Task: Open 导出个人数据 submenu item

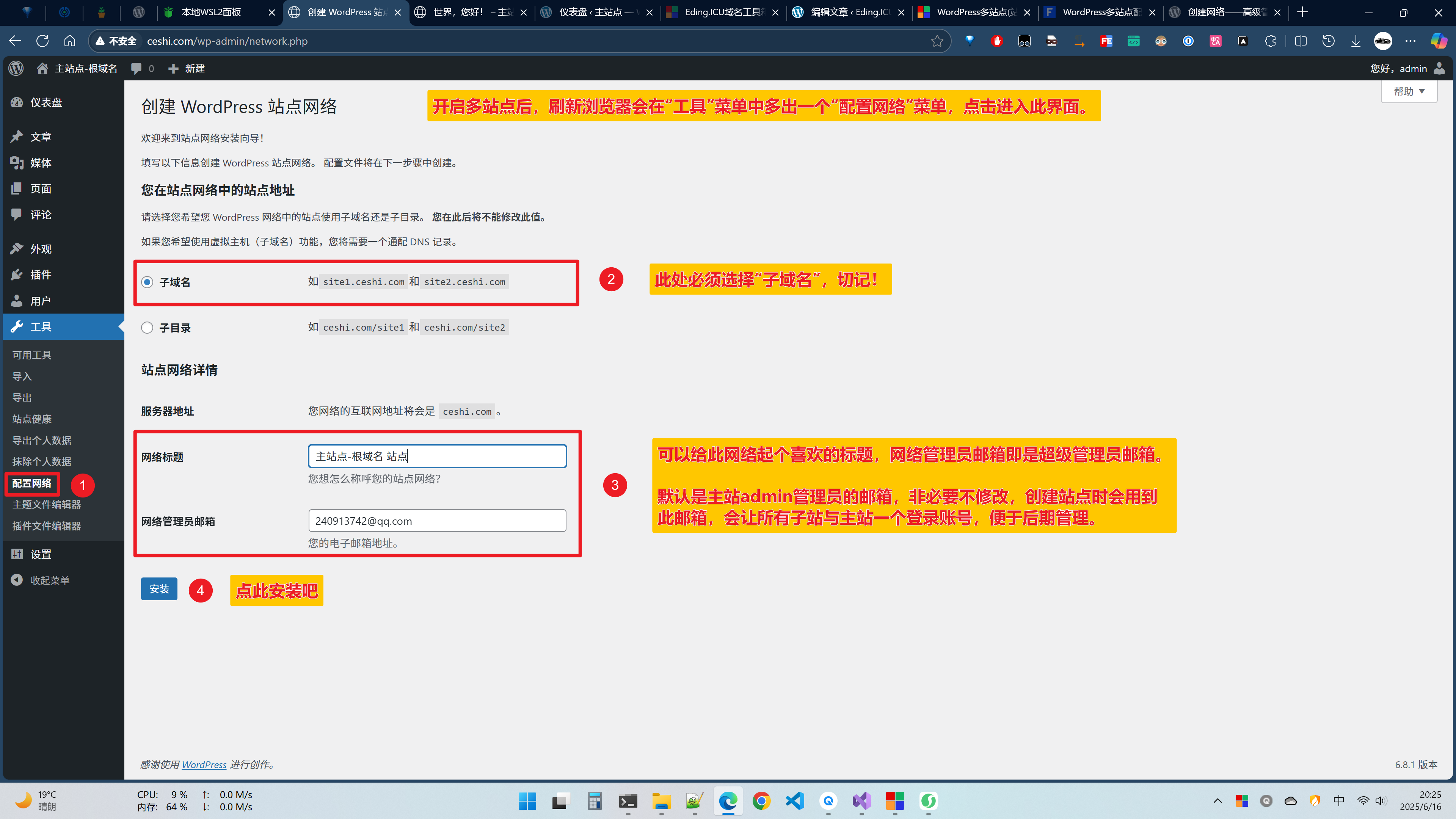Action: (x=42, y=440)
